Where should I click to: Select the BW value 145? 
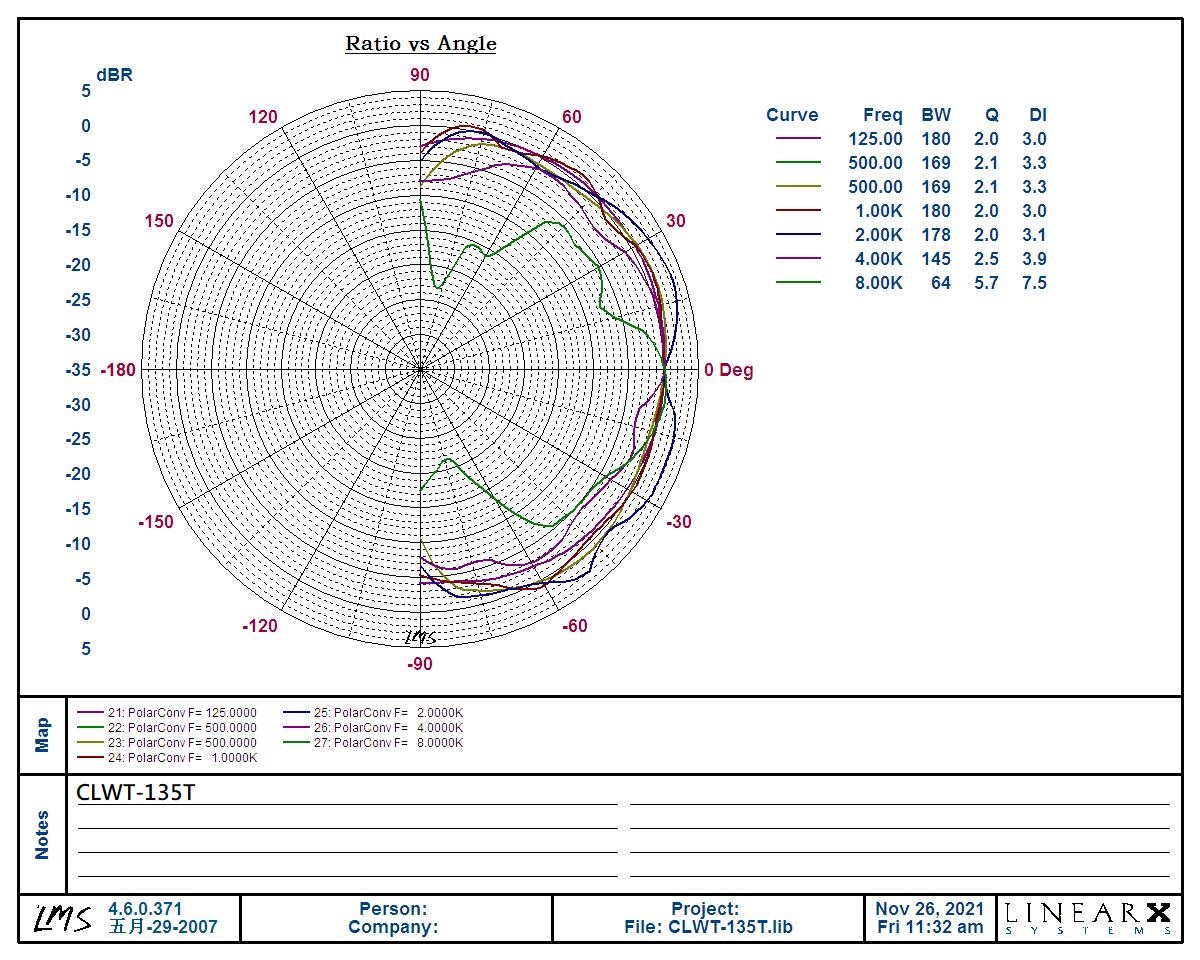(x=936, y=259)
